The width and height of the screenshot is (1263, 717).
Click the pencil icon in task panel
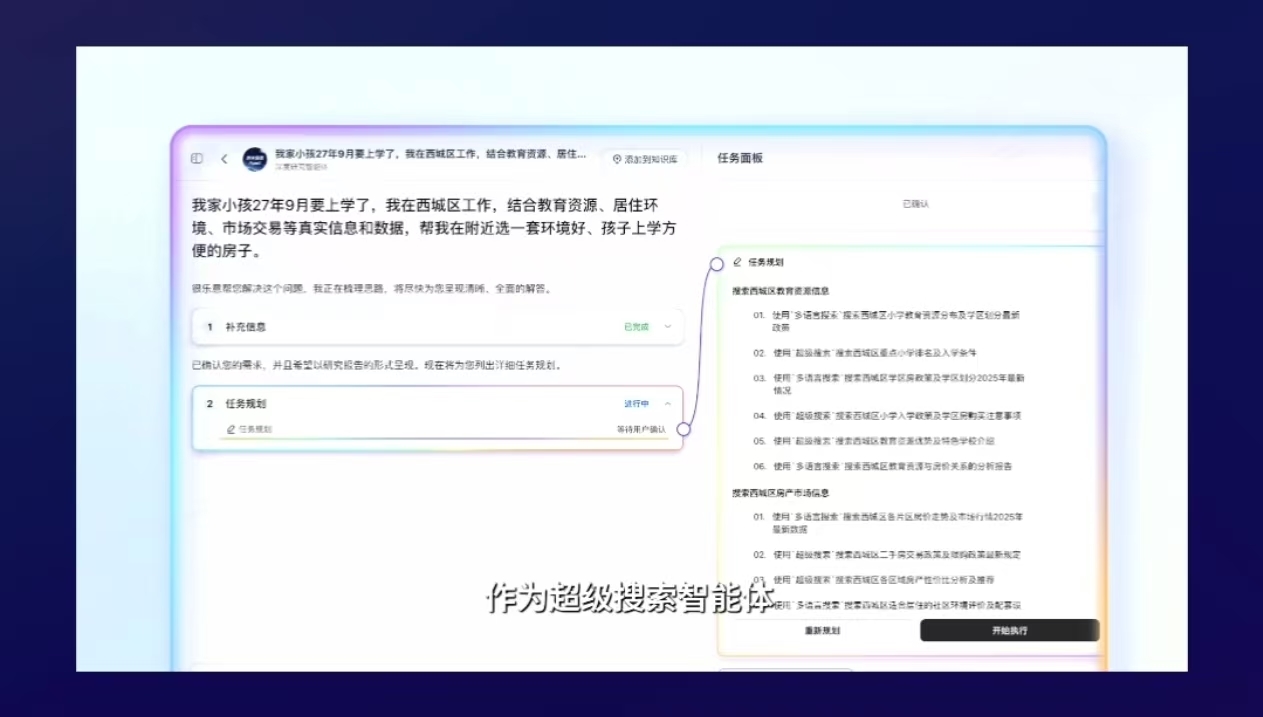[x=737, y=262]
